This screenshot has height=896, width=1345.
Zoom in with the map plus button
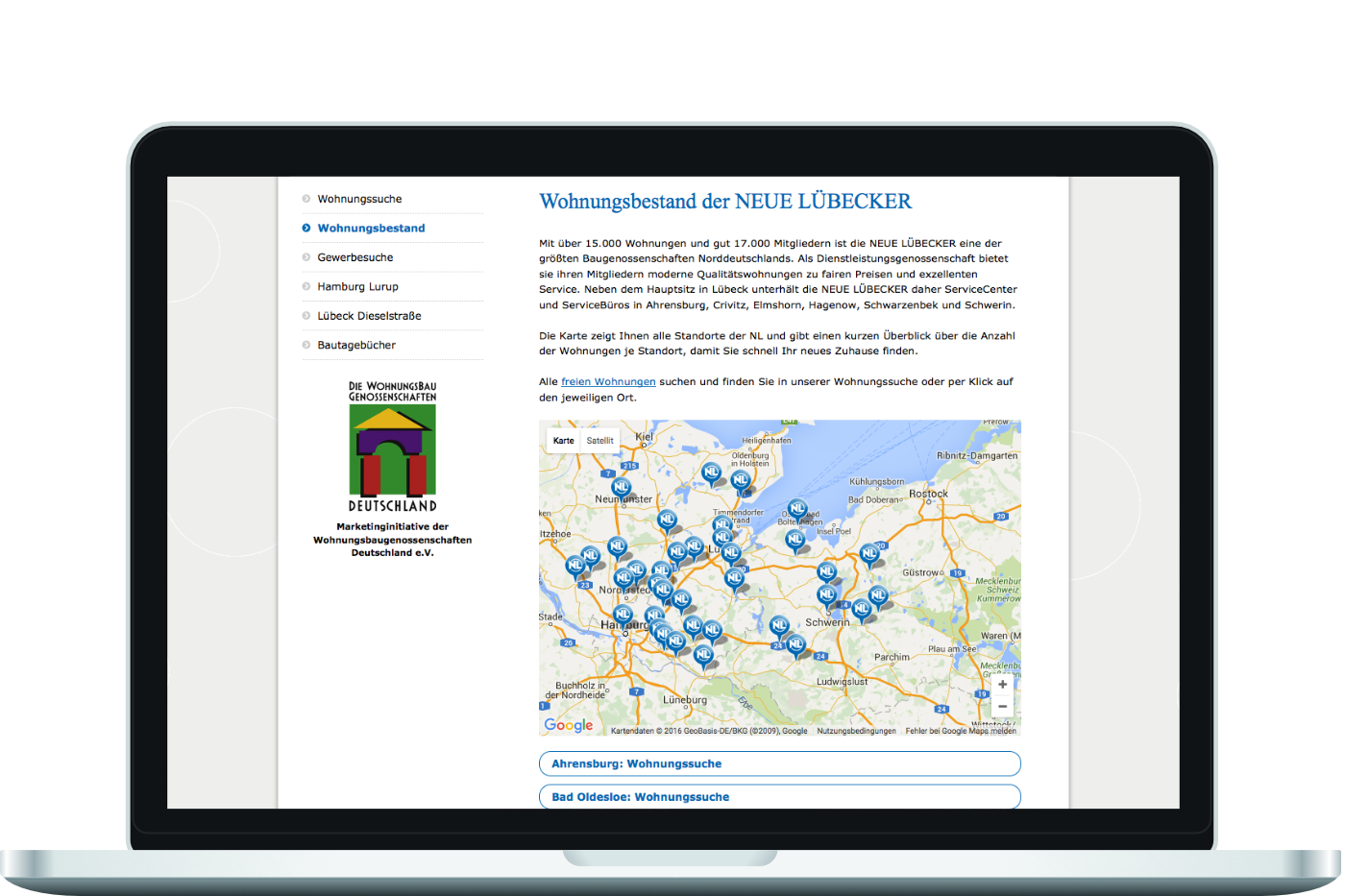pos(1002,685)
